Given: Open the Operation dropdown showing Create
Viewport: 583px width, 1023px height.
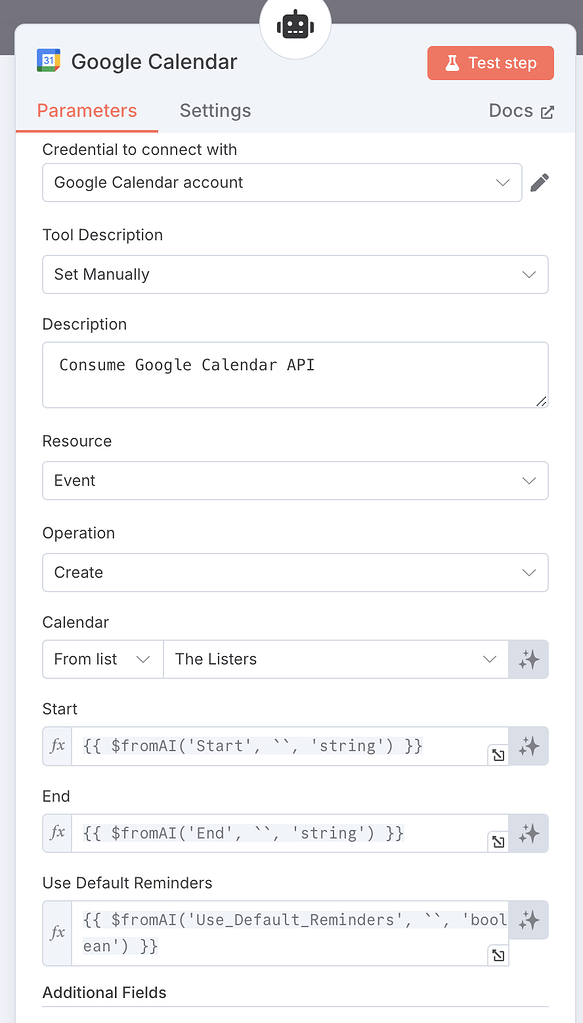Looking at the screenshot, I should pyautogui.click(x=295, y=572).
